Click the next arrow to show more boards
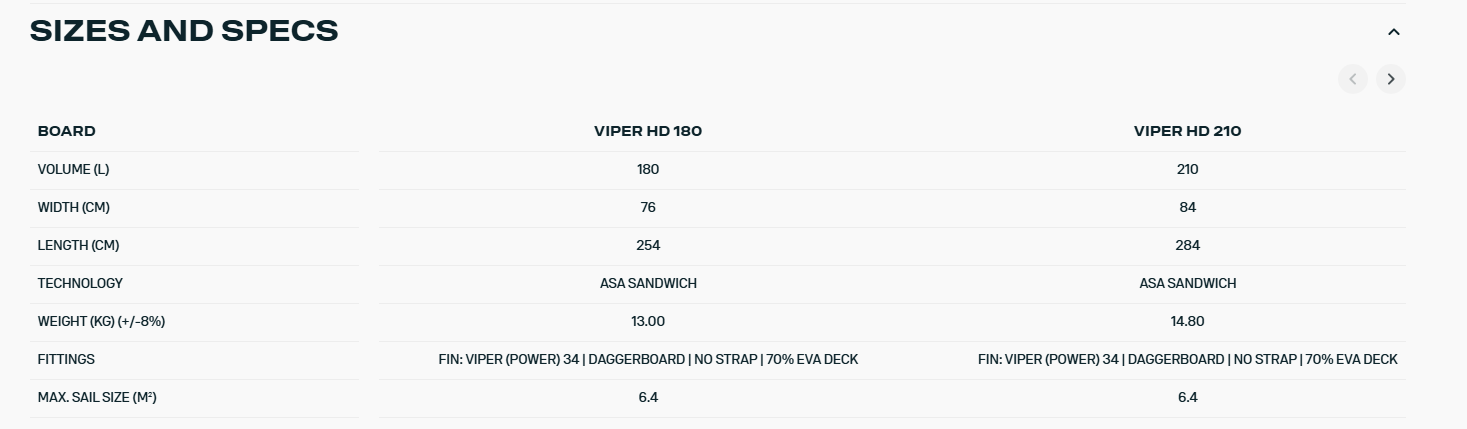This screenshot has height=429, width=1467. [1390, 79]
